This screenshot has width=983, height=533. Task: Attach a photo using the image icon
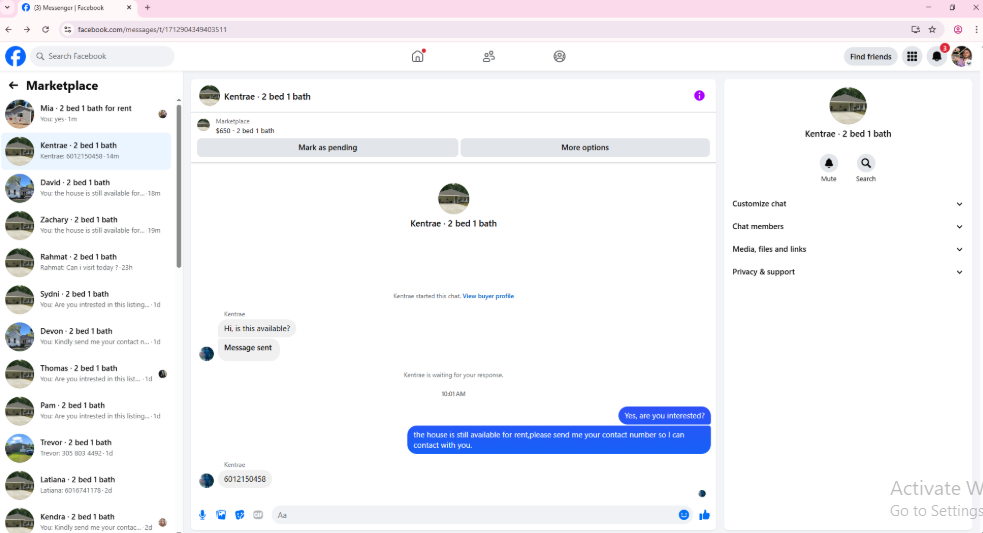221,515
